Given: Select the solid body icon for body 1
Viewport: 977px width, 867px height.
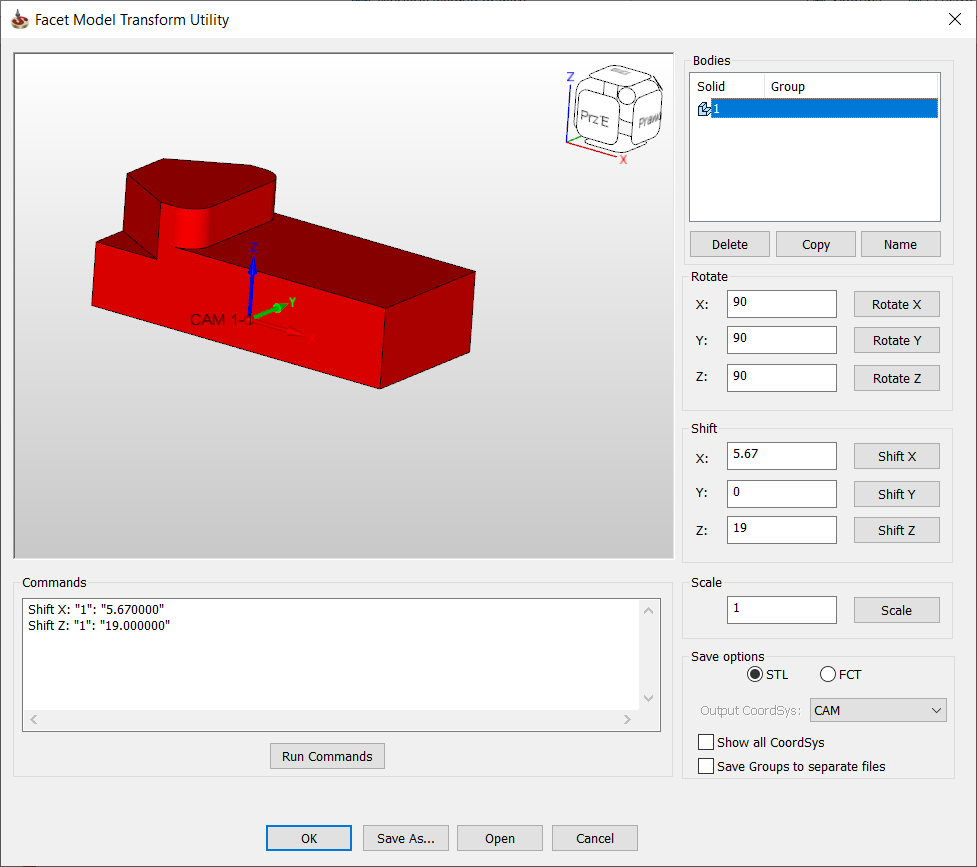Looking at the screenshot, I should click(x=704, y=109).
